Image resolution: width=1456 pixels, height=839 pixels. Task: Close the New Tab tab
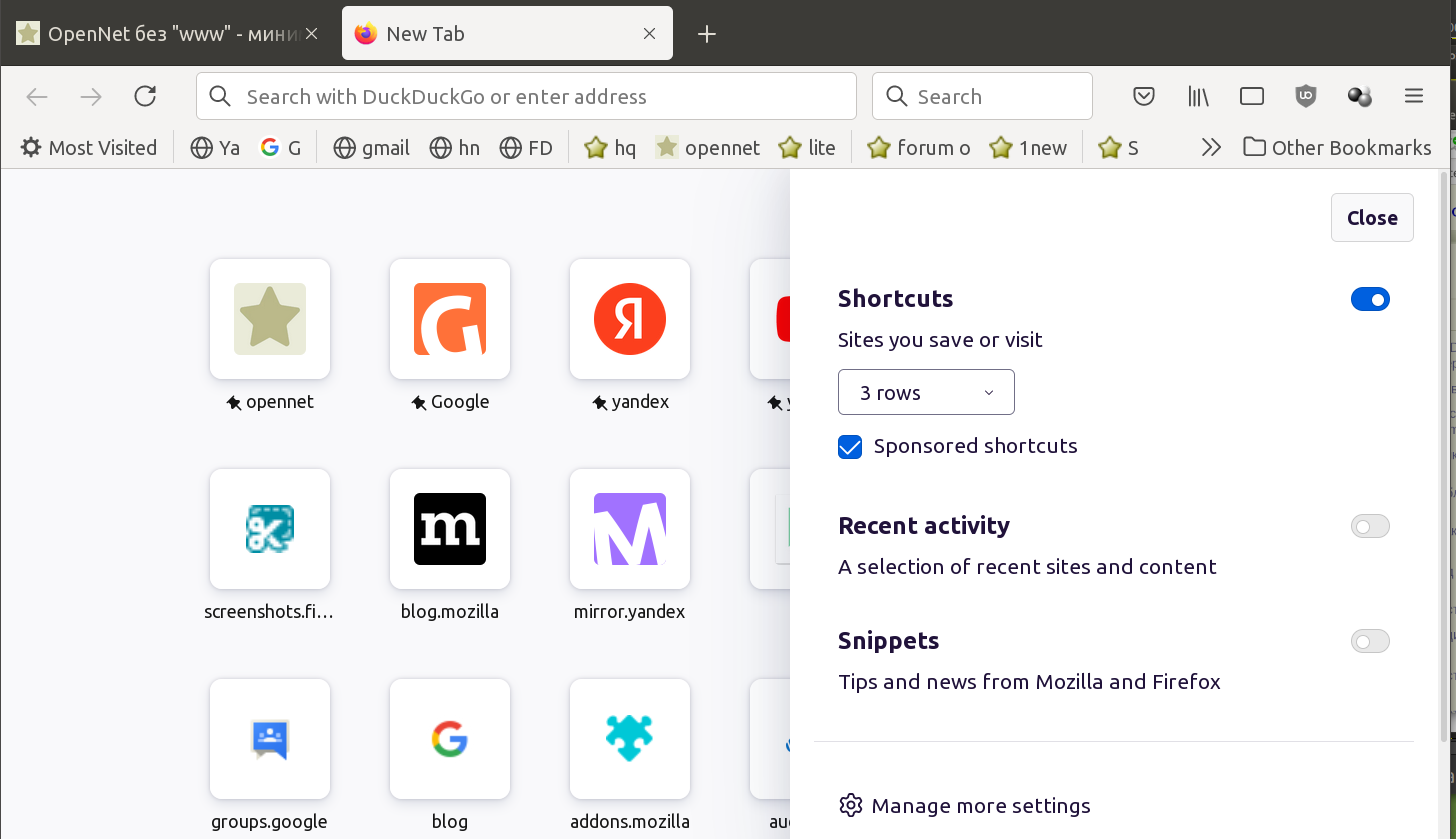(x=649, y=34)
